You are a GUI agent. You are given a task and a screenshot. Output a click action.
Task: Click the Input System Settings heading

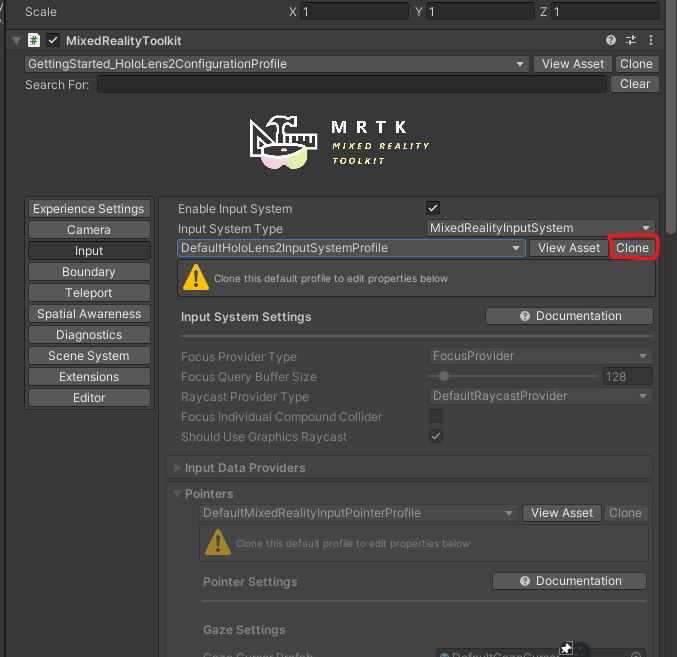246,317
